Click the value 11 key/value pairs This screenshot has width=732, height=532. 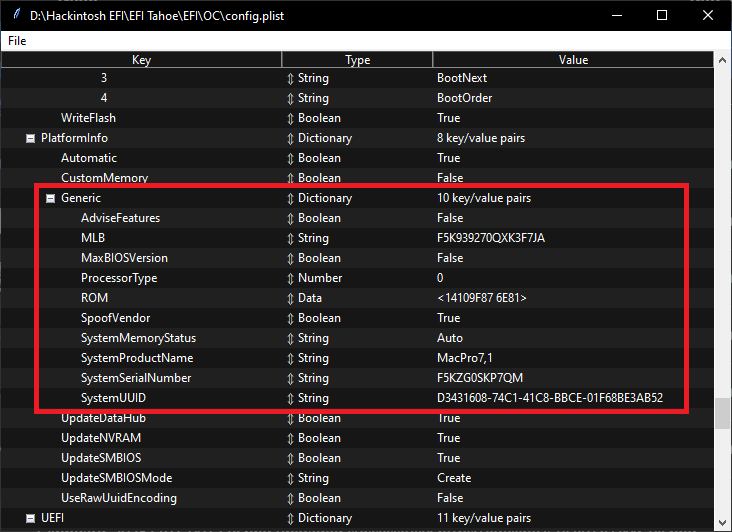tap(484, 518)
